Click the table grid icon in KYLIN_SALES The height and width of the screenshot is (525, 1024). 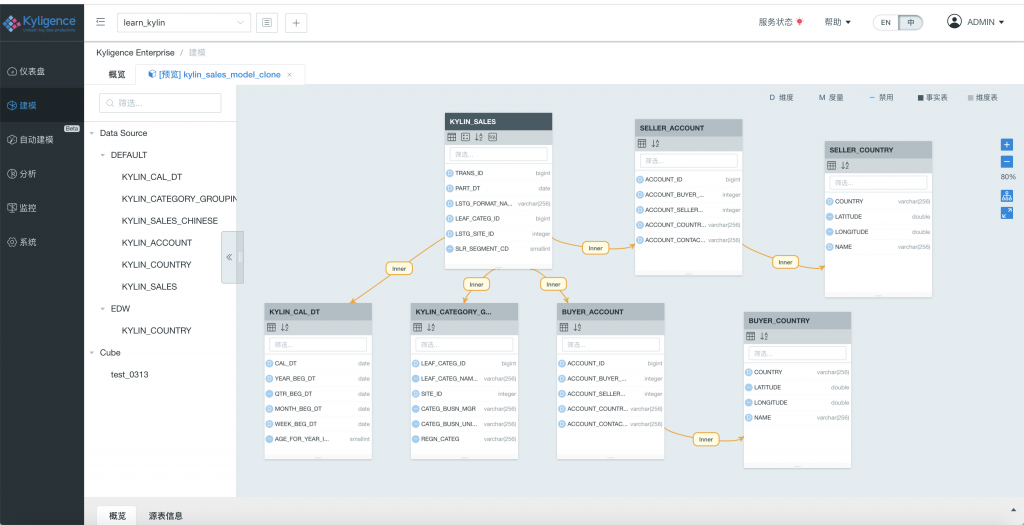tap(452, 137)
